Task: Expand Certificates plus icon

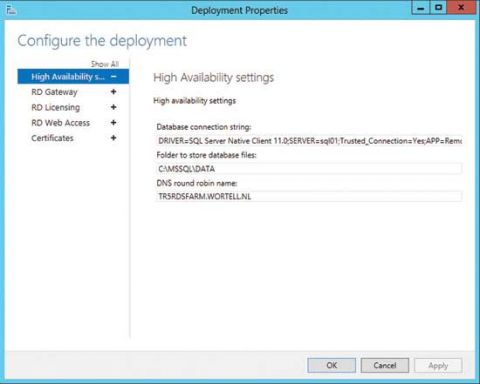Action: point(114,138)
